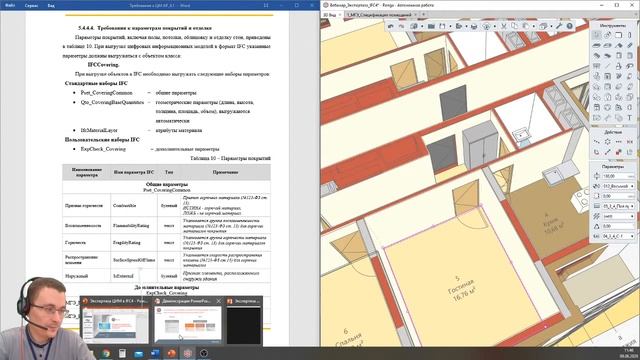This screenshot has width=640, height=360.
Task: Cut selection with scissors icon
Action: pyautogui.click(x=504, y=26)
